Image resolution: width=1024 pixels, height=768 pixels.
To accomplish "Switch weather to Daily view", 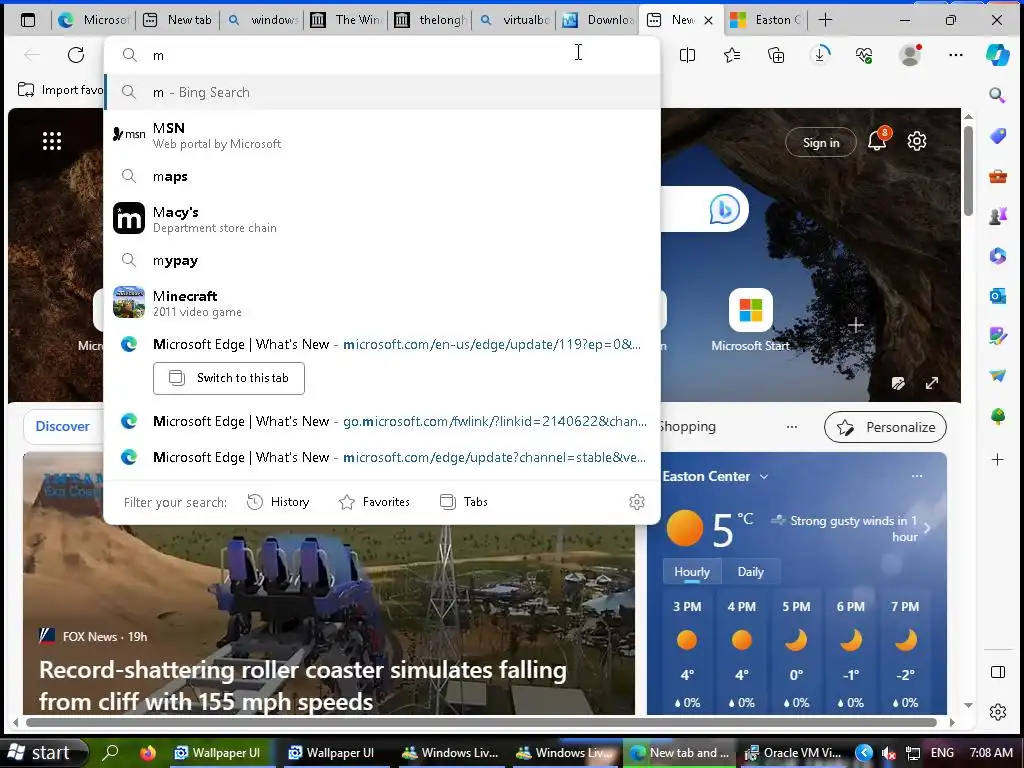I will pos(750,571).
